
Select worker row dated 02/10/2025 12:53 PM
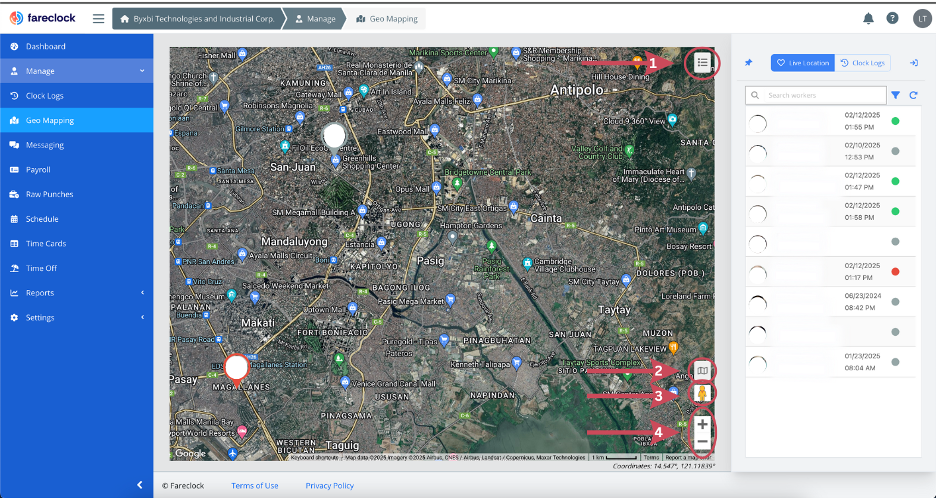tap(830, 151)
